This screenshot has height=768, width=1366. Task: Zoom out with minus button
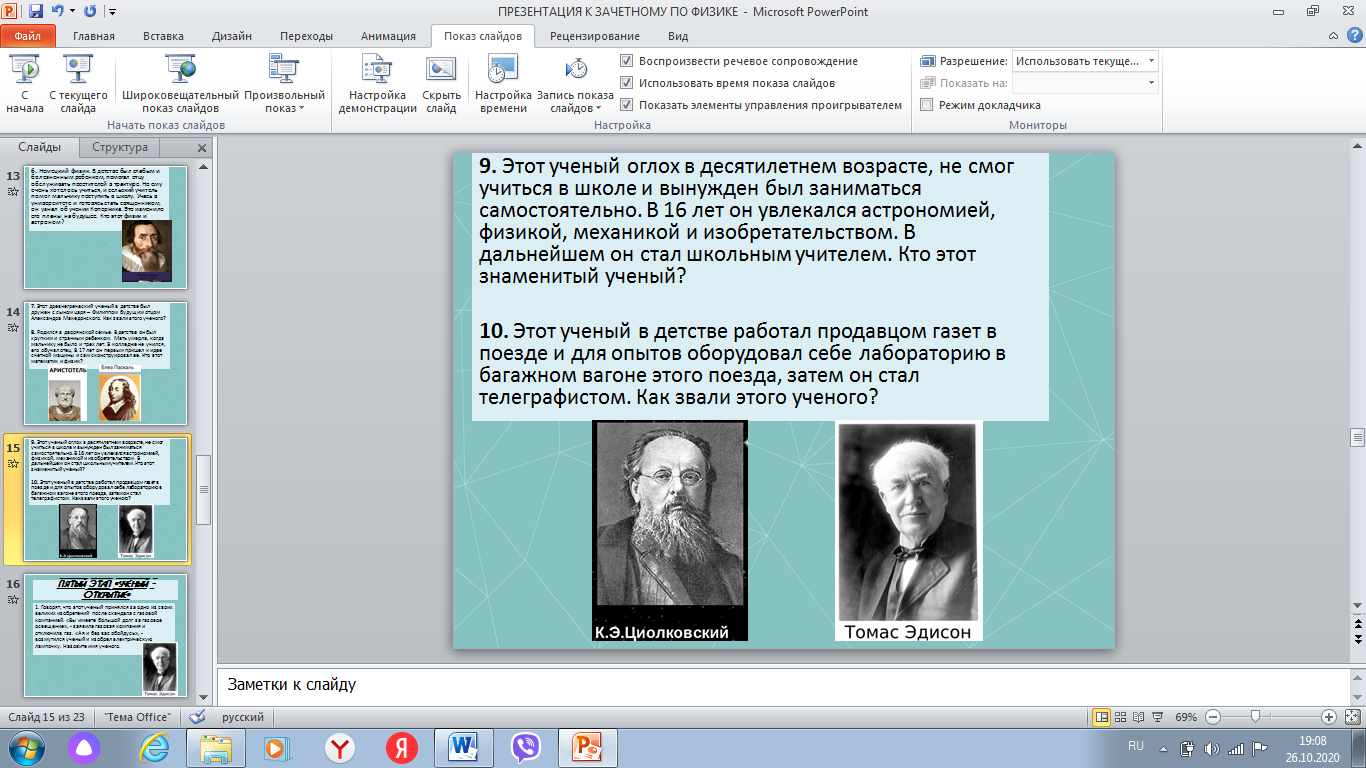tap(1212, 717)
